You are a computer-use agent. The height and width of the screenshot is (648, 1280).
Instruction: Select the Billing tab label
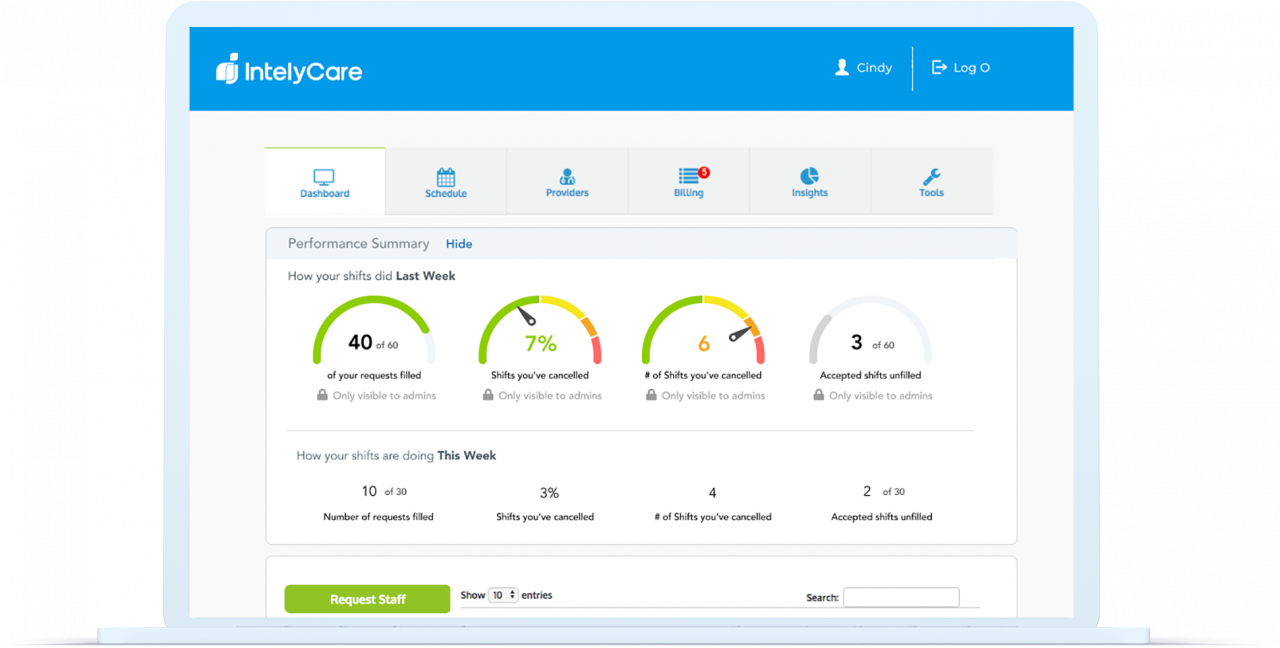point(689,193)
